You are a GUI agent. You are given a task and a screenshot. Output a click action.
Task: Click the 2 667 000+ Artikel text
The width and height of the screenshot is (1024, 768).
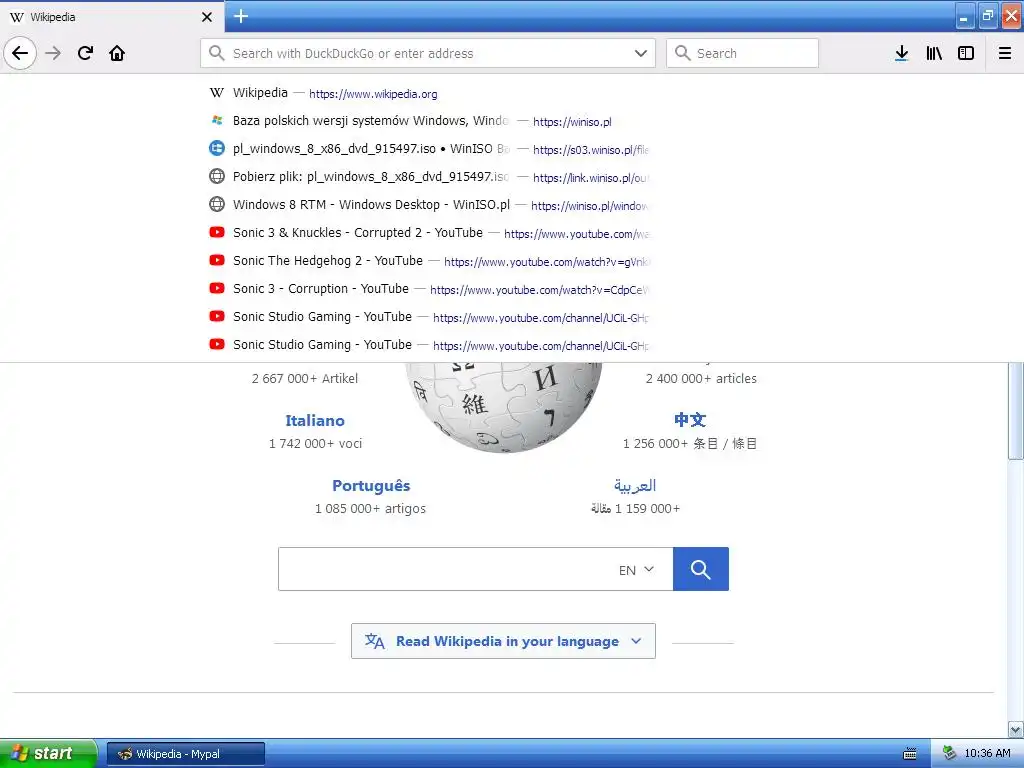pyautogui.click(x=305, y=378)
